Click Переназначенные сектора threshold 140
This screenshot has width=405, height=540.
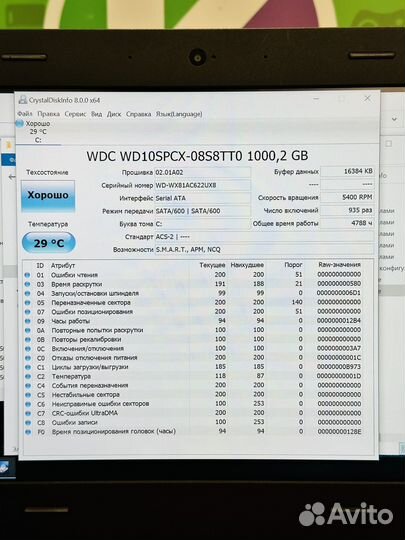(x=297, y=302)
